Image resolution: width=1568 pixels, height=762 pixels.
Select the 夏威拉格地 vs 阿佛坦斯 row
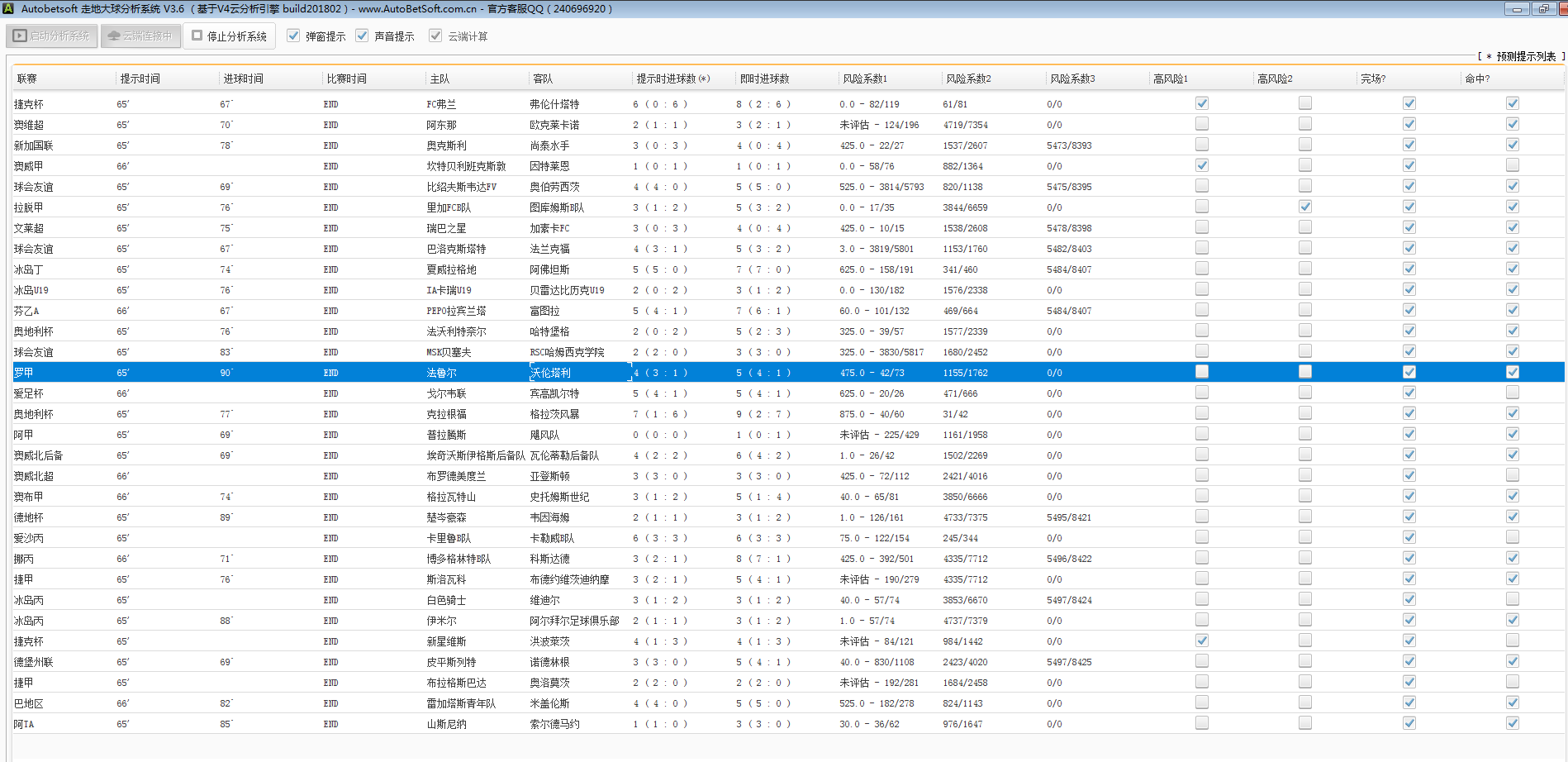[496, 269]
